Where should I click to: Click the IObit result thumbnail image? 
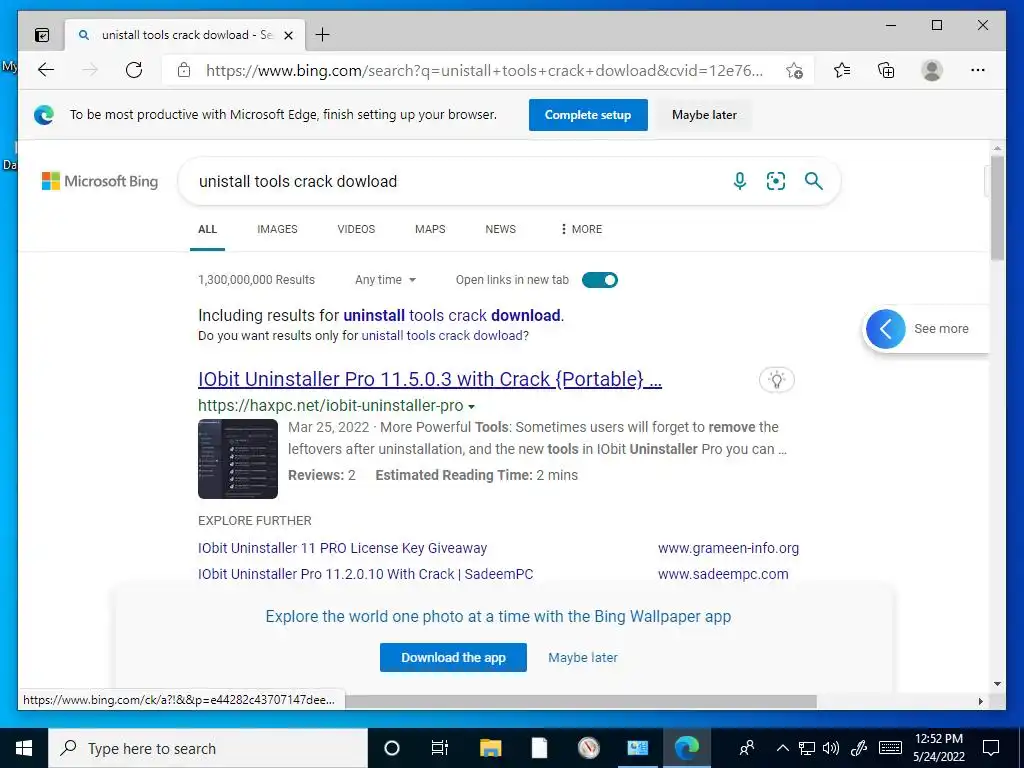click(238, 458)
